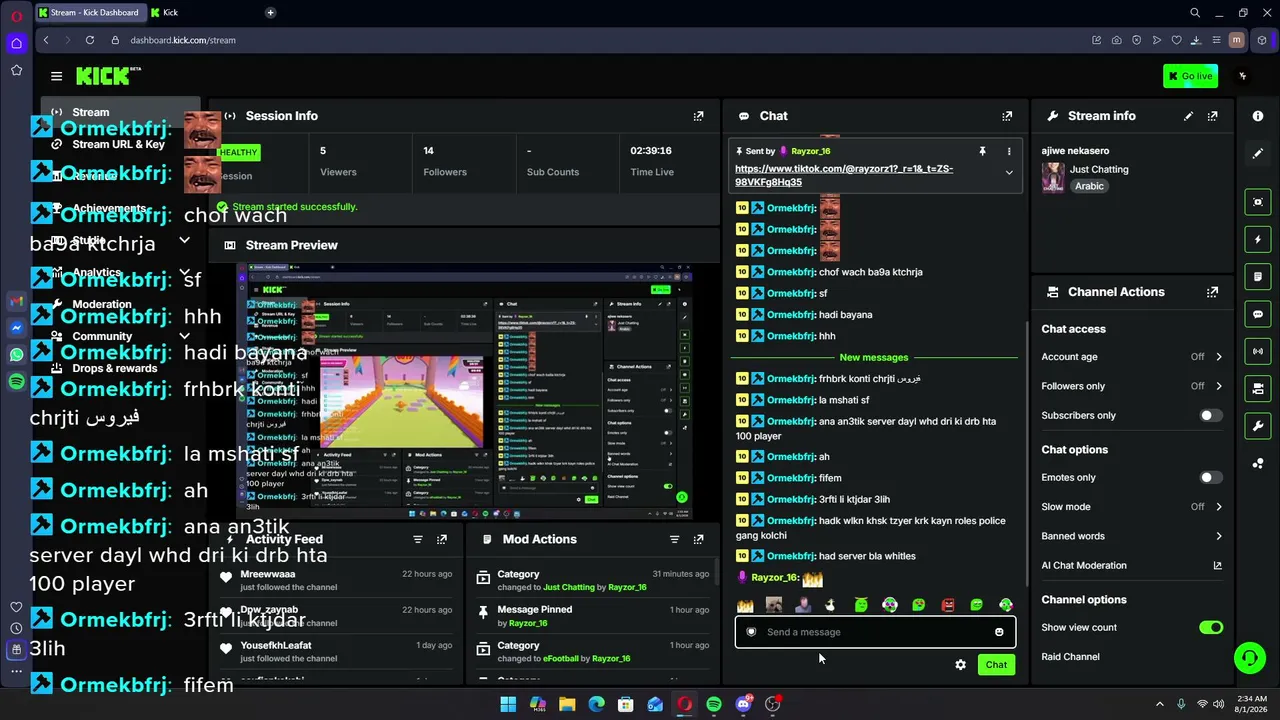The image size is (1280, 720).
Task: Pop out the Stream info panel
Action: 1212,116
